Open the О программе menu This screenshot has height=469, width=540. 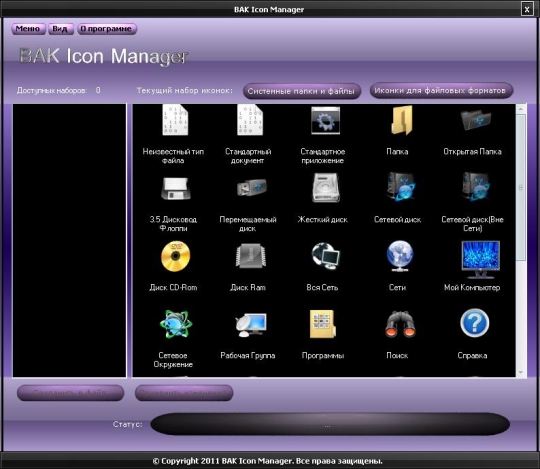tap(107, 29)
